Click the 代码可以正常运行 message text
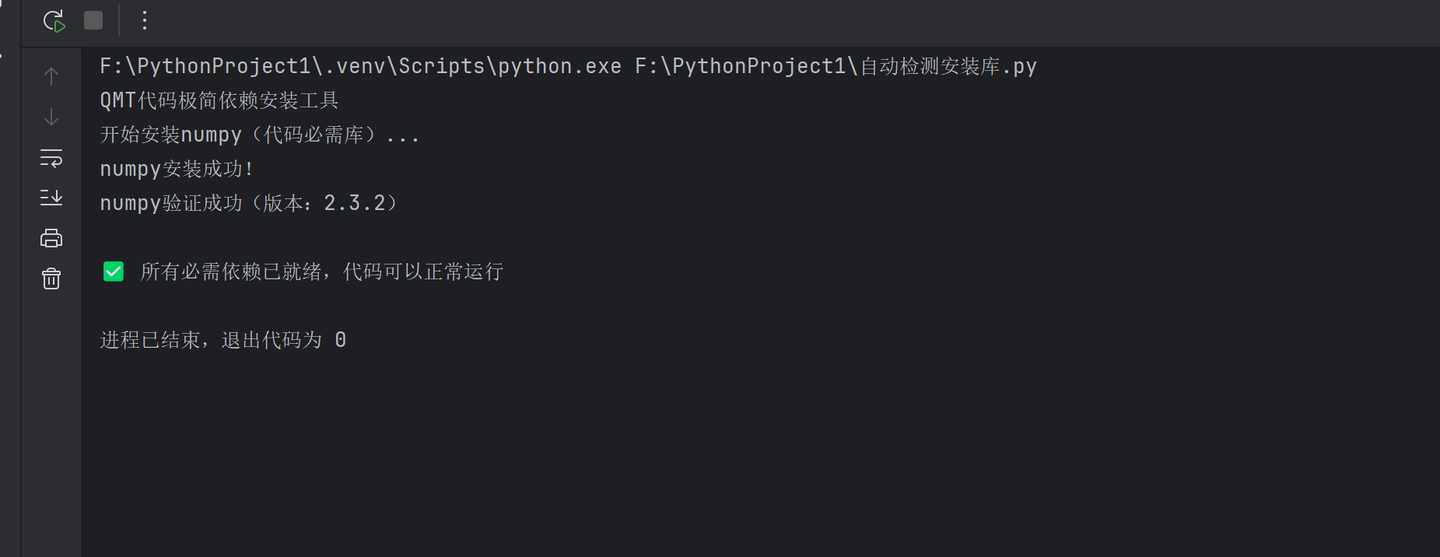Viewport: 1440px width, 557px height. tap(422, 271)
